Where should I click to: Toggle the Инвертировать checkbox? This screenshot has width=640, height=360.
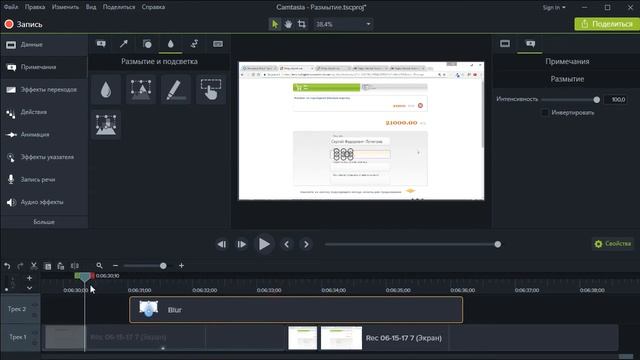pyautogui.click(x=545, y=112)
